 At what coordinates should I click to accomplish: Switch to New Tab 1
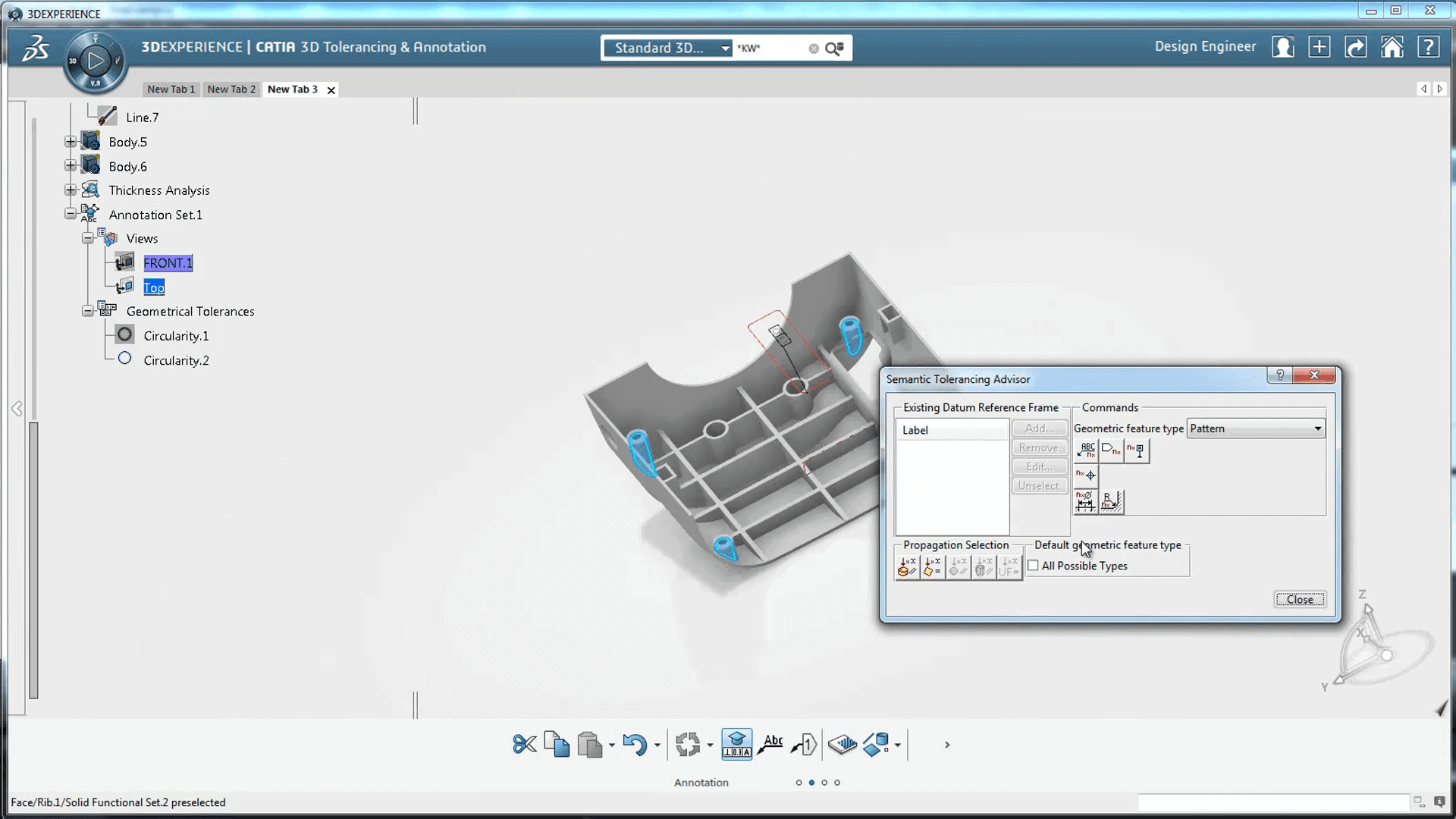click(171, 89)
